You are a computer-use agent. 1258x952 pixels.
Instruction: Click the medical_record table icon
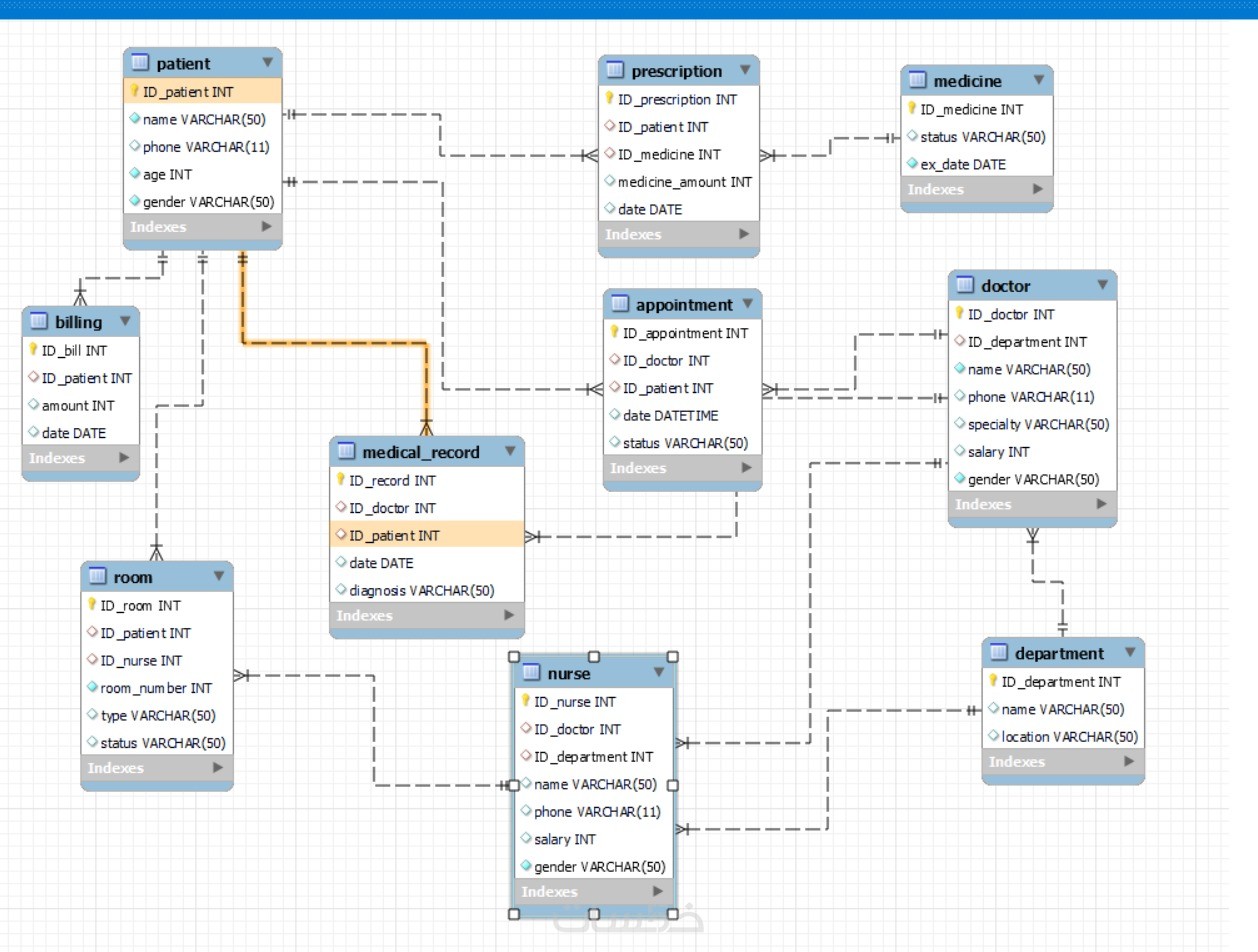pos(346,452)
